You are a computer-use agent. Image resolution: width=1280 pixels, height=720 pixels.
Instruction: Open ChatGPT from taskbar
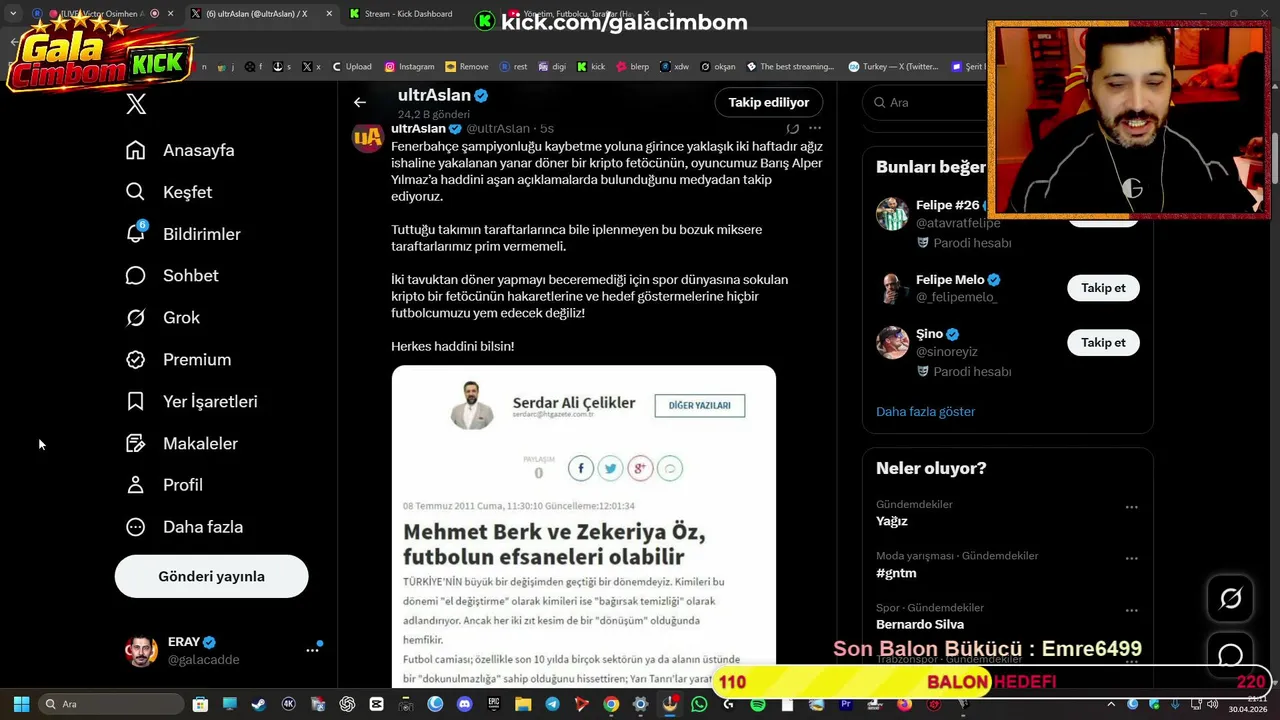coord(347,704)
